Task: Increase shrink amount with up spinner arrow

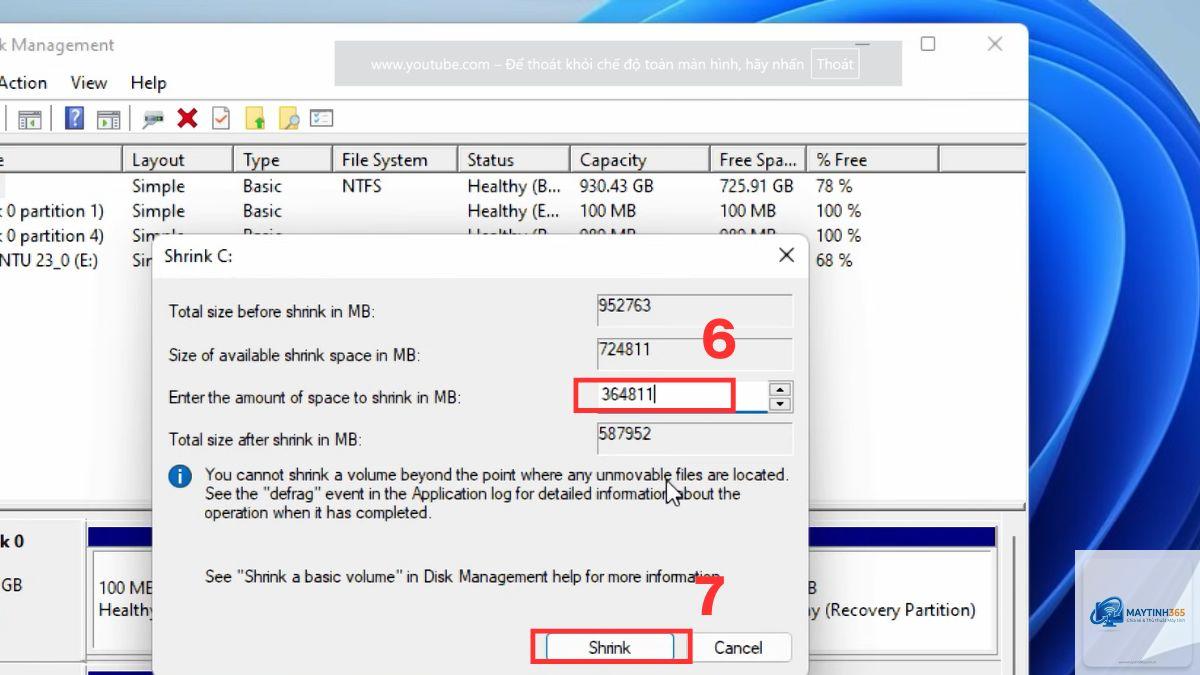Action: tap(781, 389)
